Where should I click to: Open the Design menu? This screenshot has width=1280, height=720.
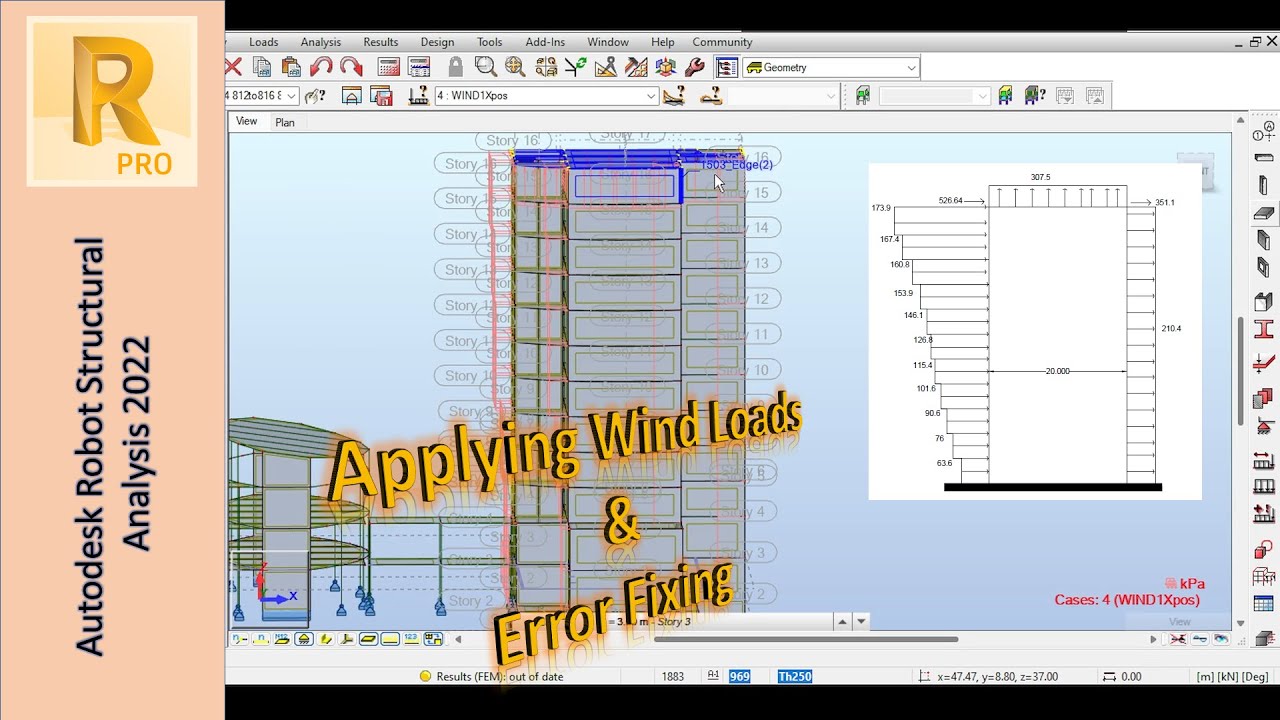437,42
